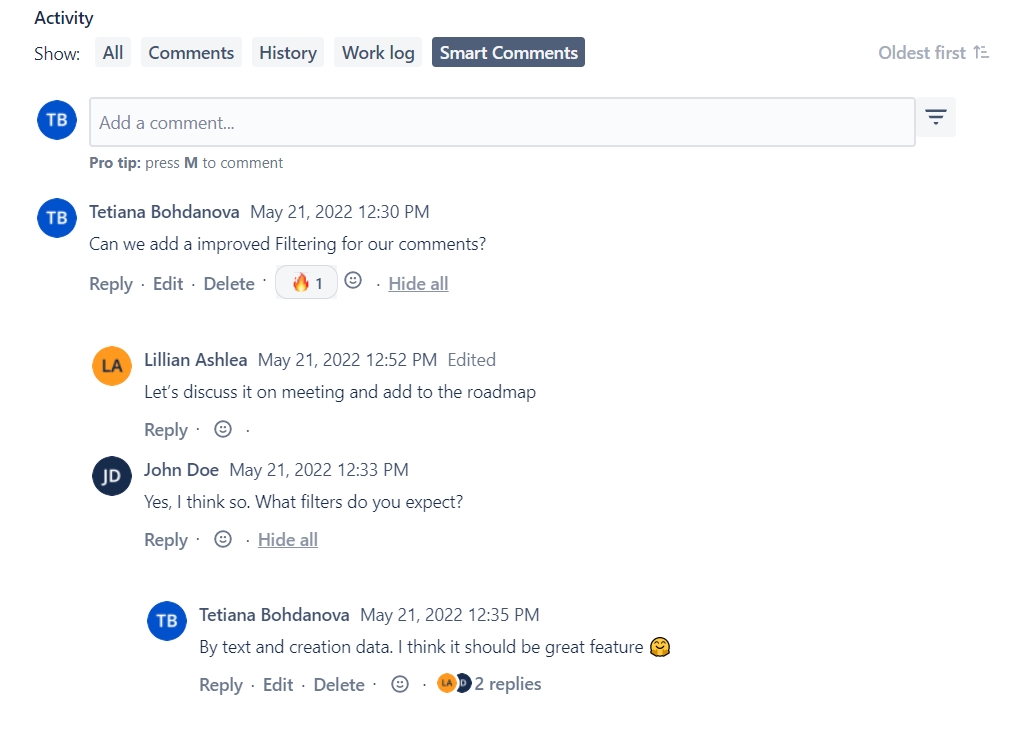Image resolution: width=1027 pixels, height=745 pixels.
Task: Add emoji reaction to Tetiana's first comment
Action: point(353,281)
